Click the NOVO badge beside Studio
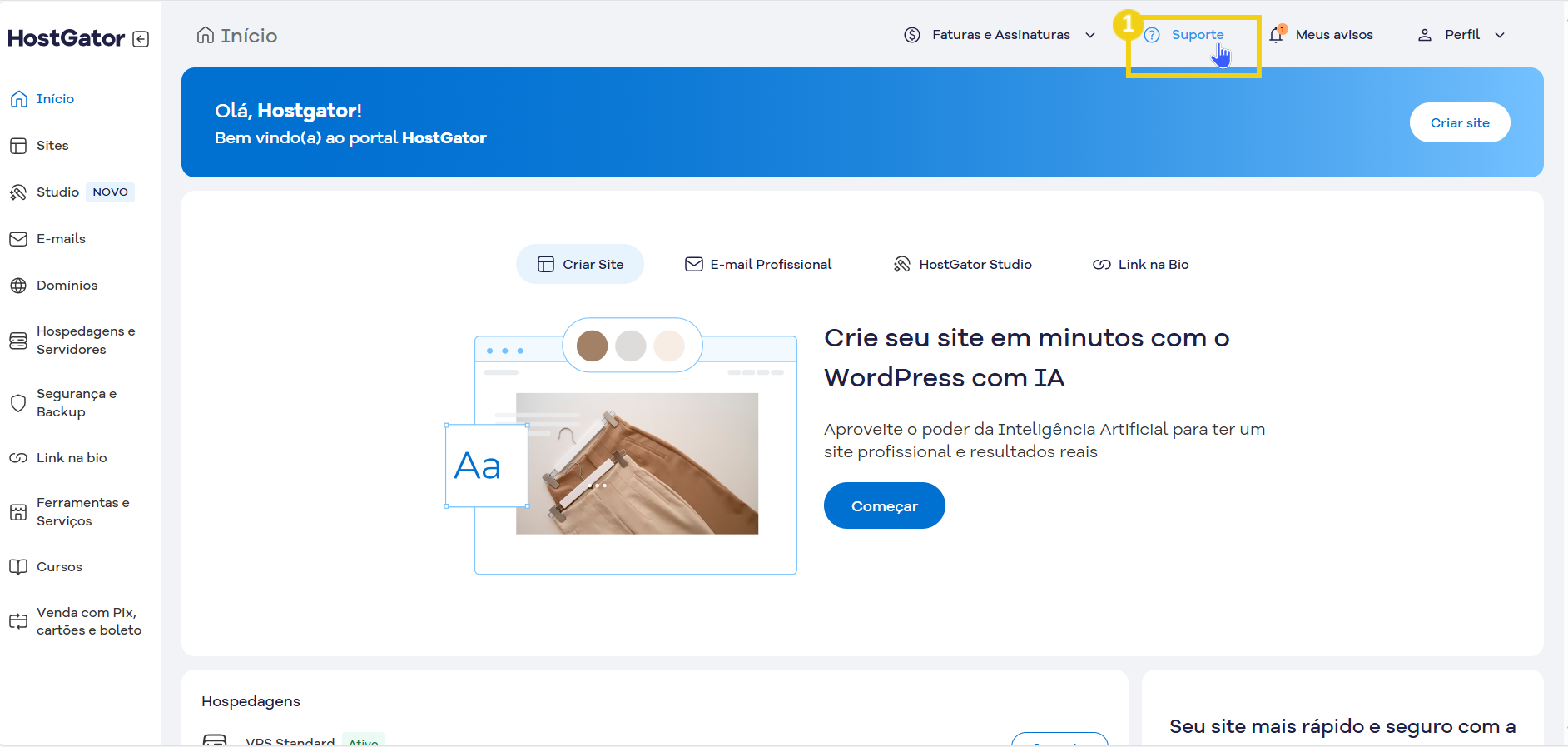This screenshot has width=1568, height=747. [111, 192]
